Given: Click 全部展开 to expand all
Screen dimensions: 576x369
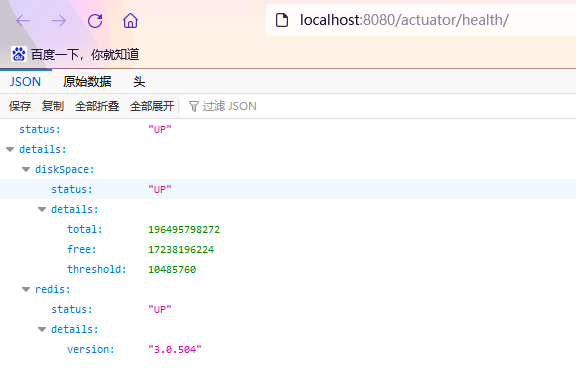Looking at the screenshot, I should (x=152, y=106).
